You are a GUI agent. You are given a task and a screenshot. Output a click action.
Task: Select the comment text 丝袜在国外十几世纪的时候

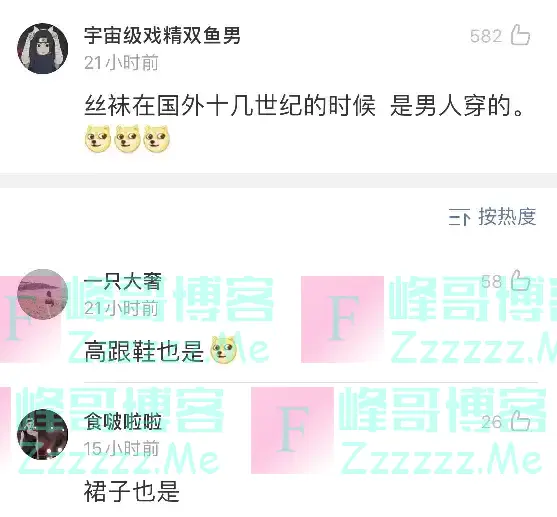pyautogui.click(x=230, y=106)
